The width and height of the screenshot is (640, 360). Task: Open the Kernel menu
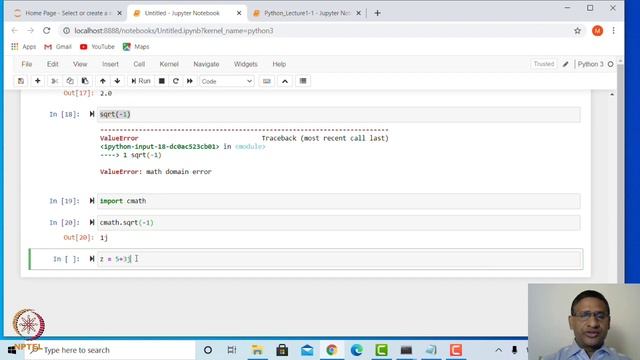(169, 64)
